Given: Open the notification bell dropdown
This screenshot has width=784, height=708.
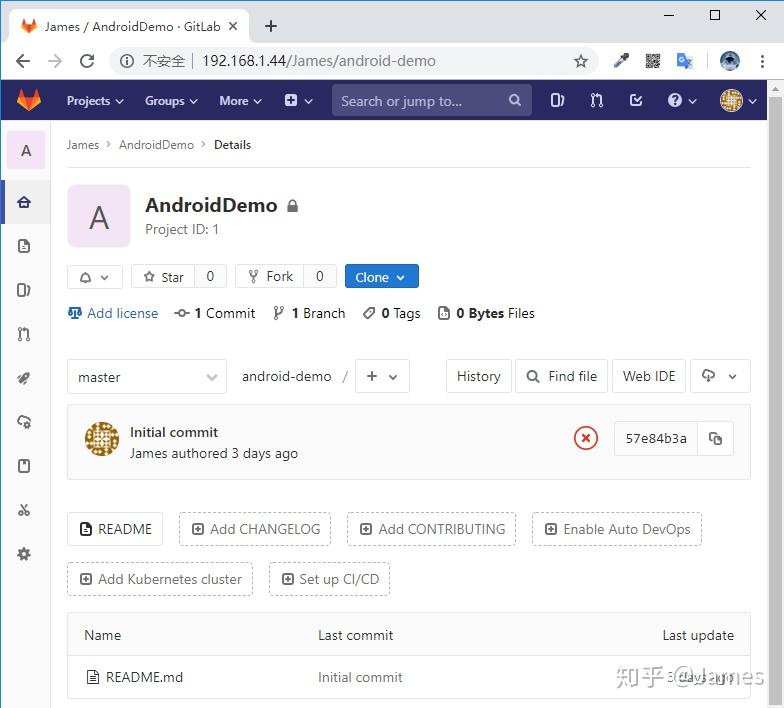Looking at the screenshot, I should coord(94,277).
